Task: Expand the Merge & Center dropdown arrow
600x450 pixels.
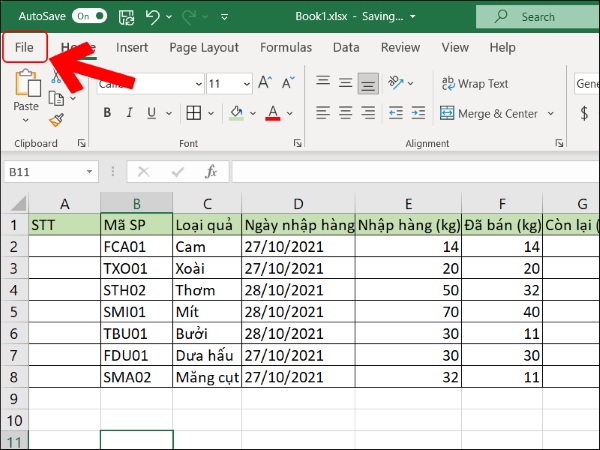Action: click(551, 114)
